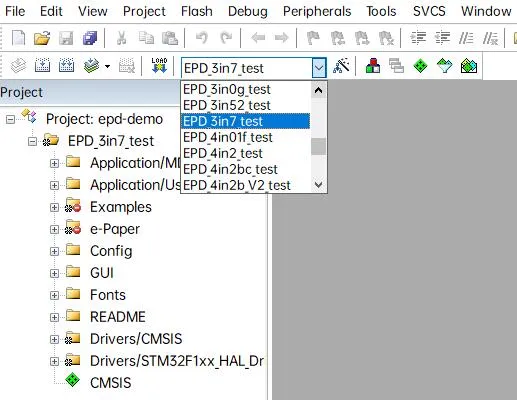The image size is (517, 400).
Task: Open the File menu
Action: 15,11
